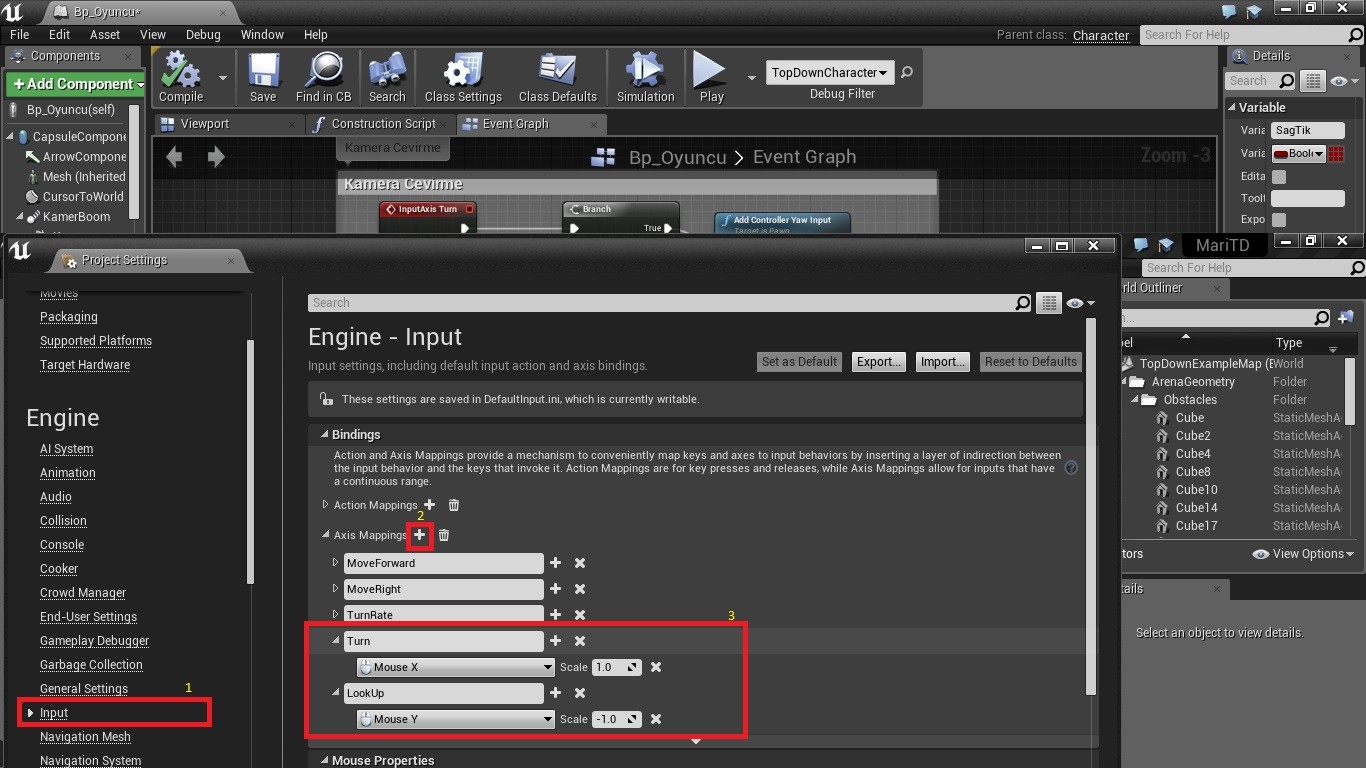Open the Debug menu

coord(203,34)
